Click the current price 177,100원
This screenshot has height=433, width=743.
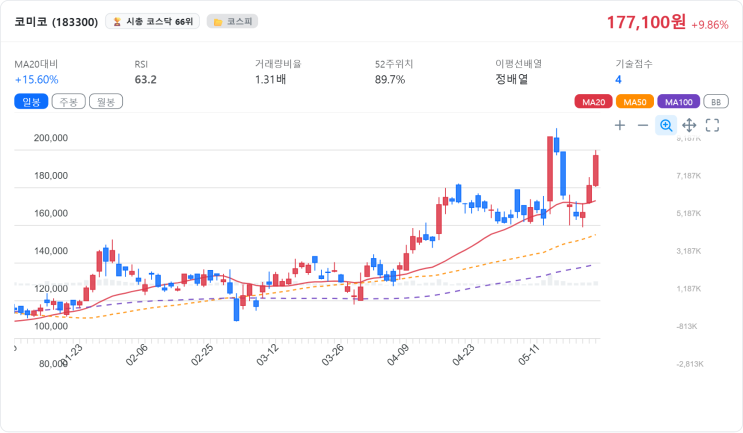[646, 22]
